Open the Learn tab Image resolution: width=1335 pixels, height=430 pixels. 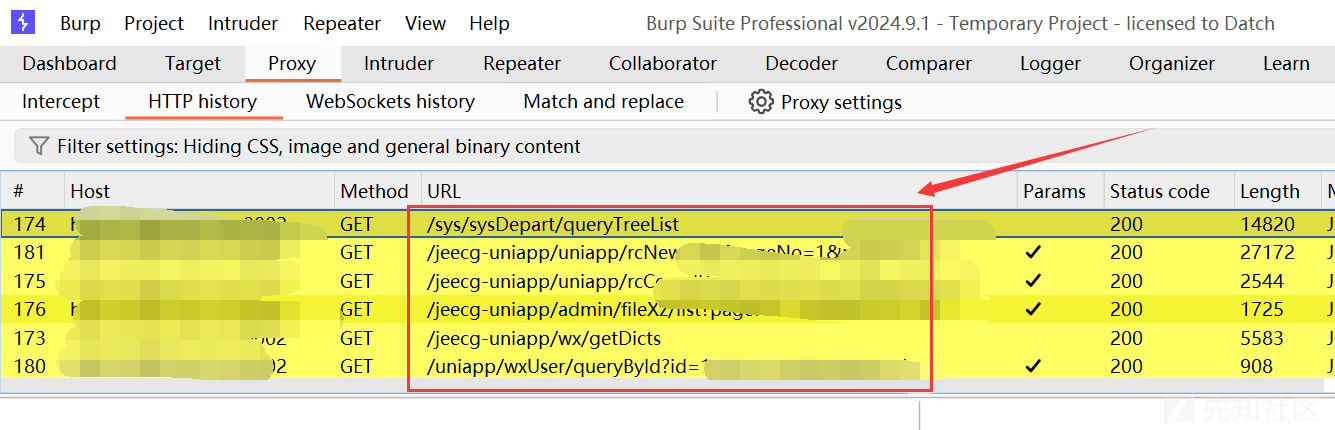pos(1286,63)
